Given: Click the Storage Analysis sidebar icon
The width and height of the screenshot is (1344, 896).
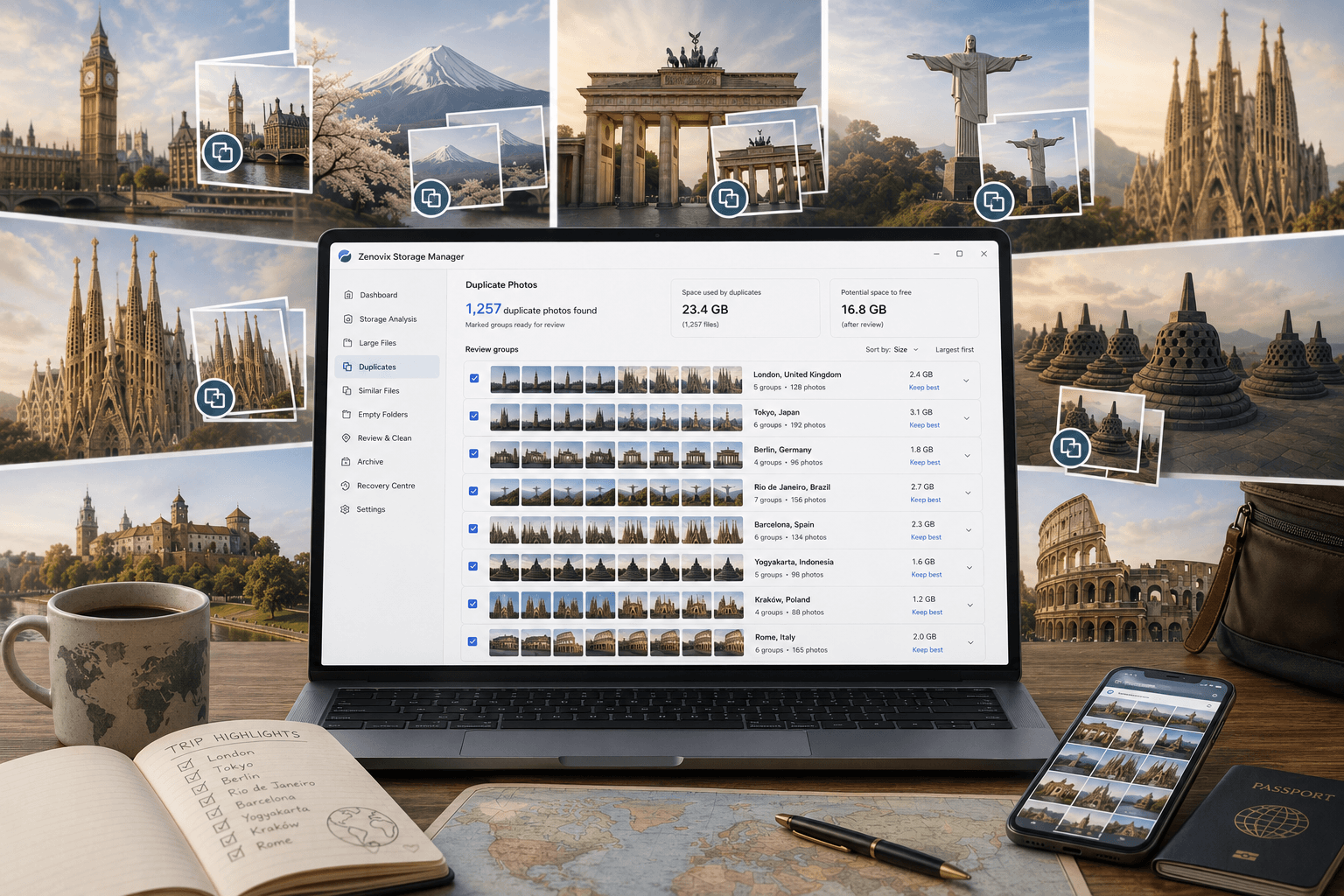Looking at the screenshot, I should click(x=348, y=319).
